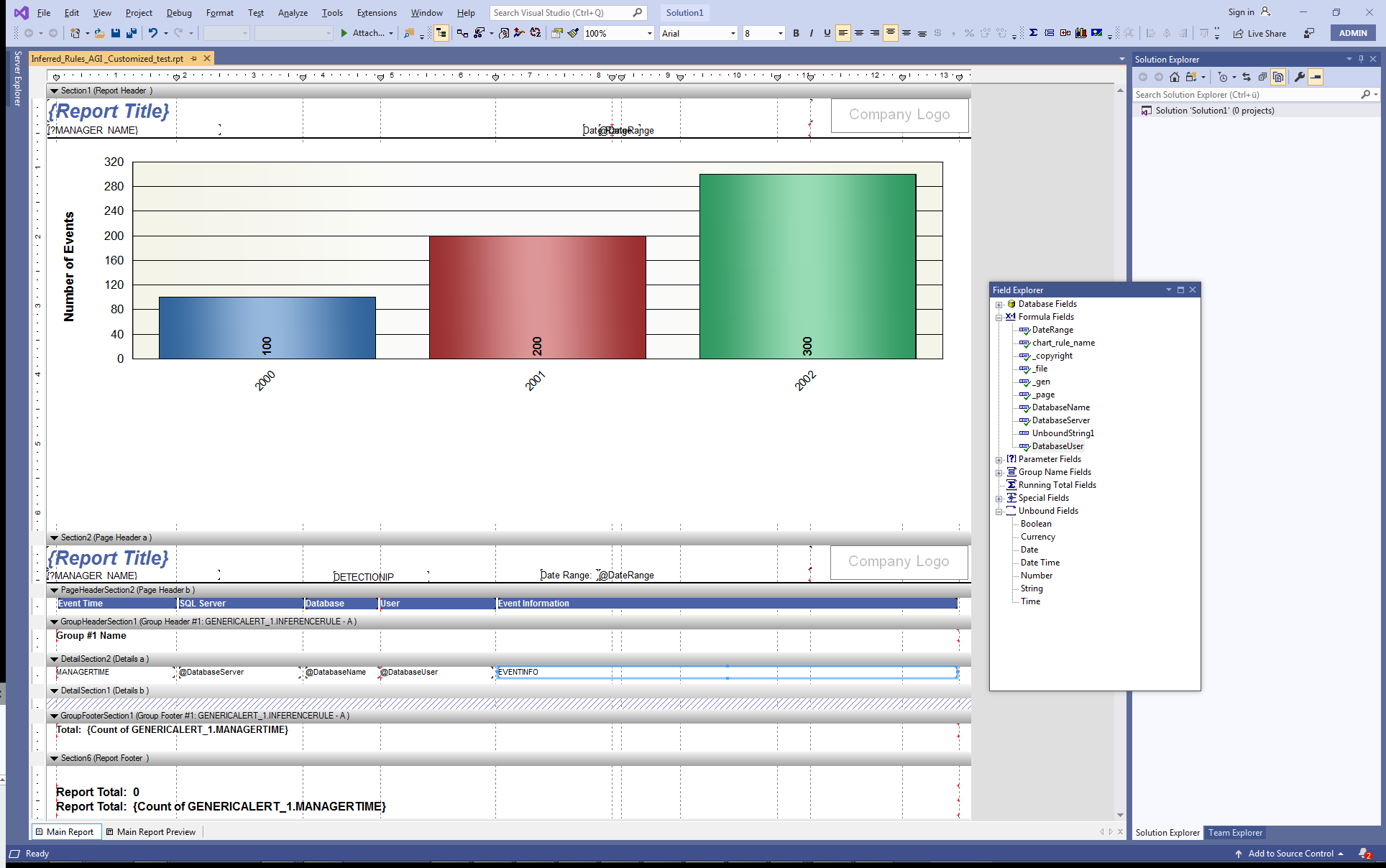1386x868 pixels.
Task: Click the Save All toolbar icon
Action: [131, 33]
